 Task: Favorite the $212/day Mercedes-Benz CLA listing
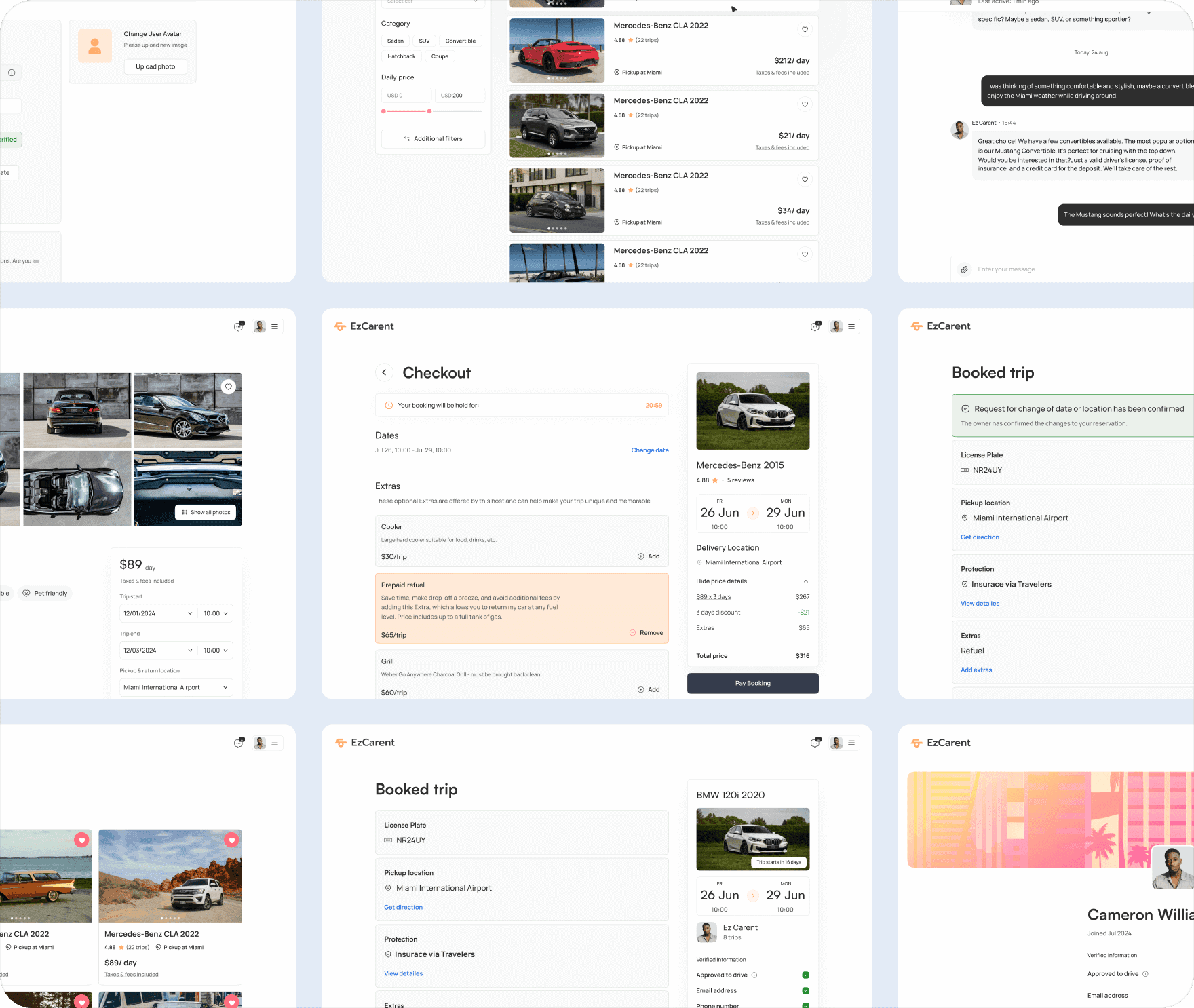click(805, 29)
